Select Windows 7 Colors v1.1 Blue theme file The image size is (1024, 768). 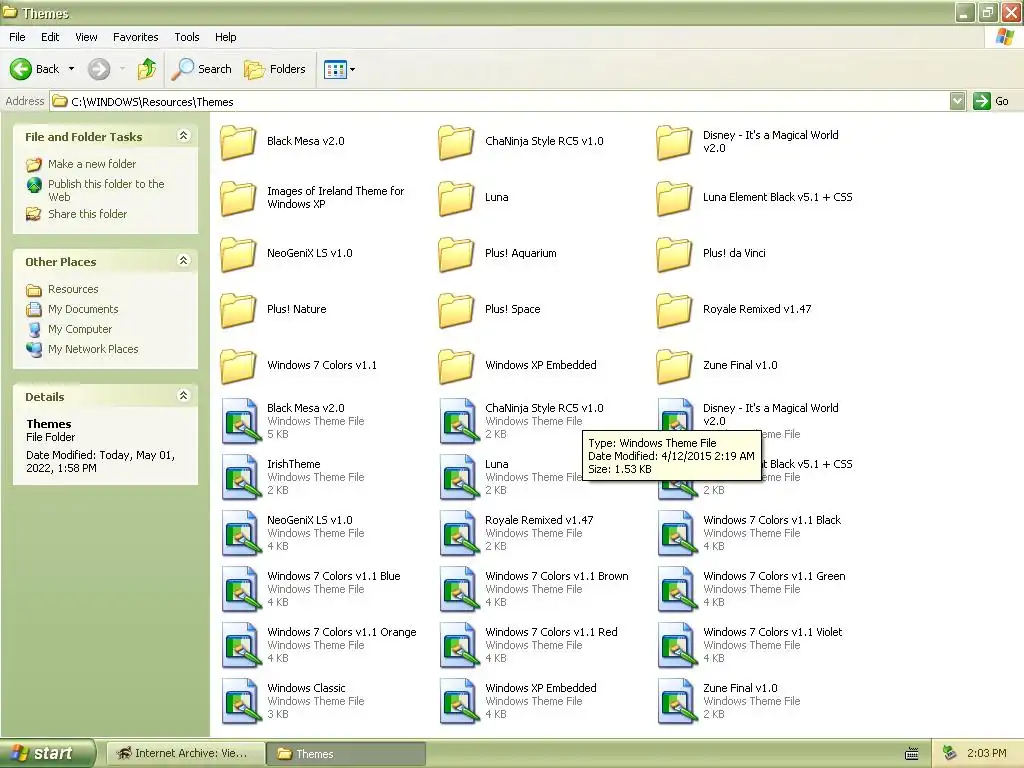pos(241,590)
